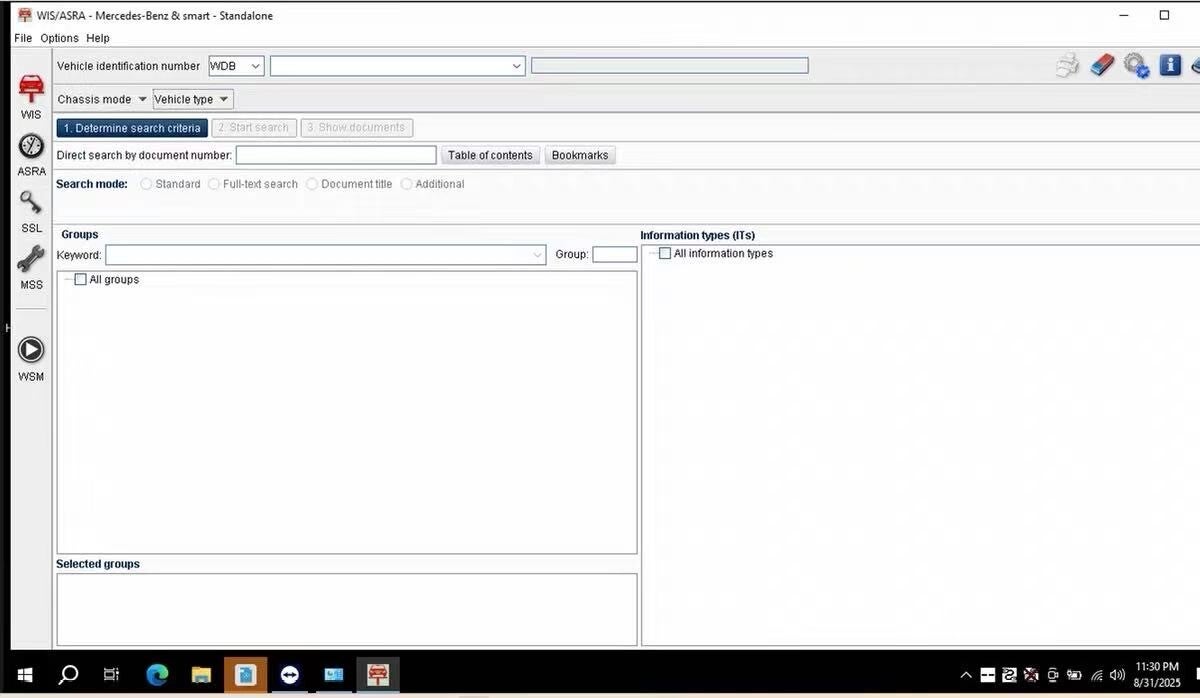1200x698 pixels.
Task: Click the WIS/ASRA title bar app icon
Action: (x=25, y=15)
